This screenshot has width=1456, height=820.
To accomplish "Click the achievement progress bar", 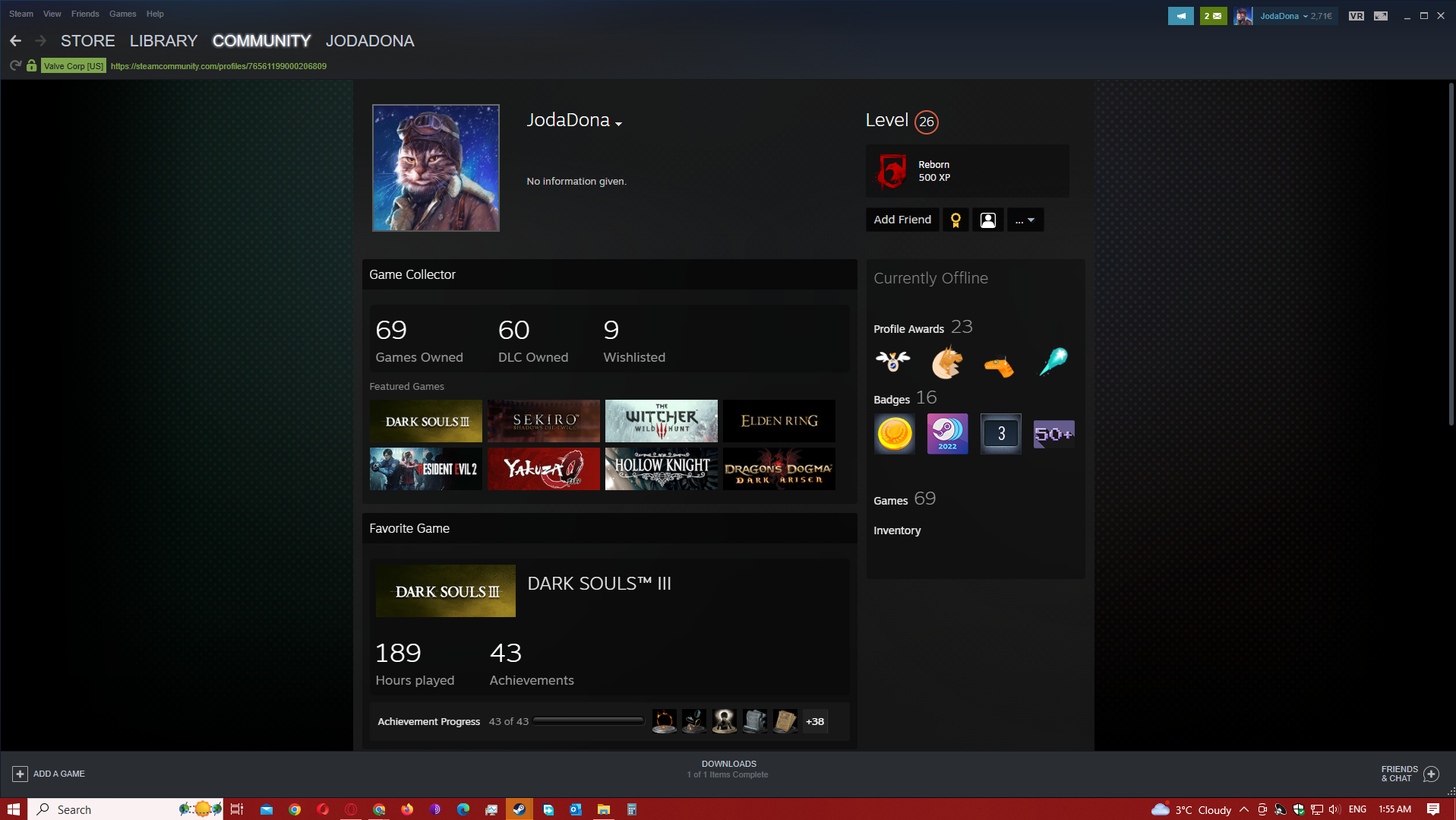I will pos(589,721).
